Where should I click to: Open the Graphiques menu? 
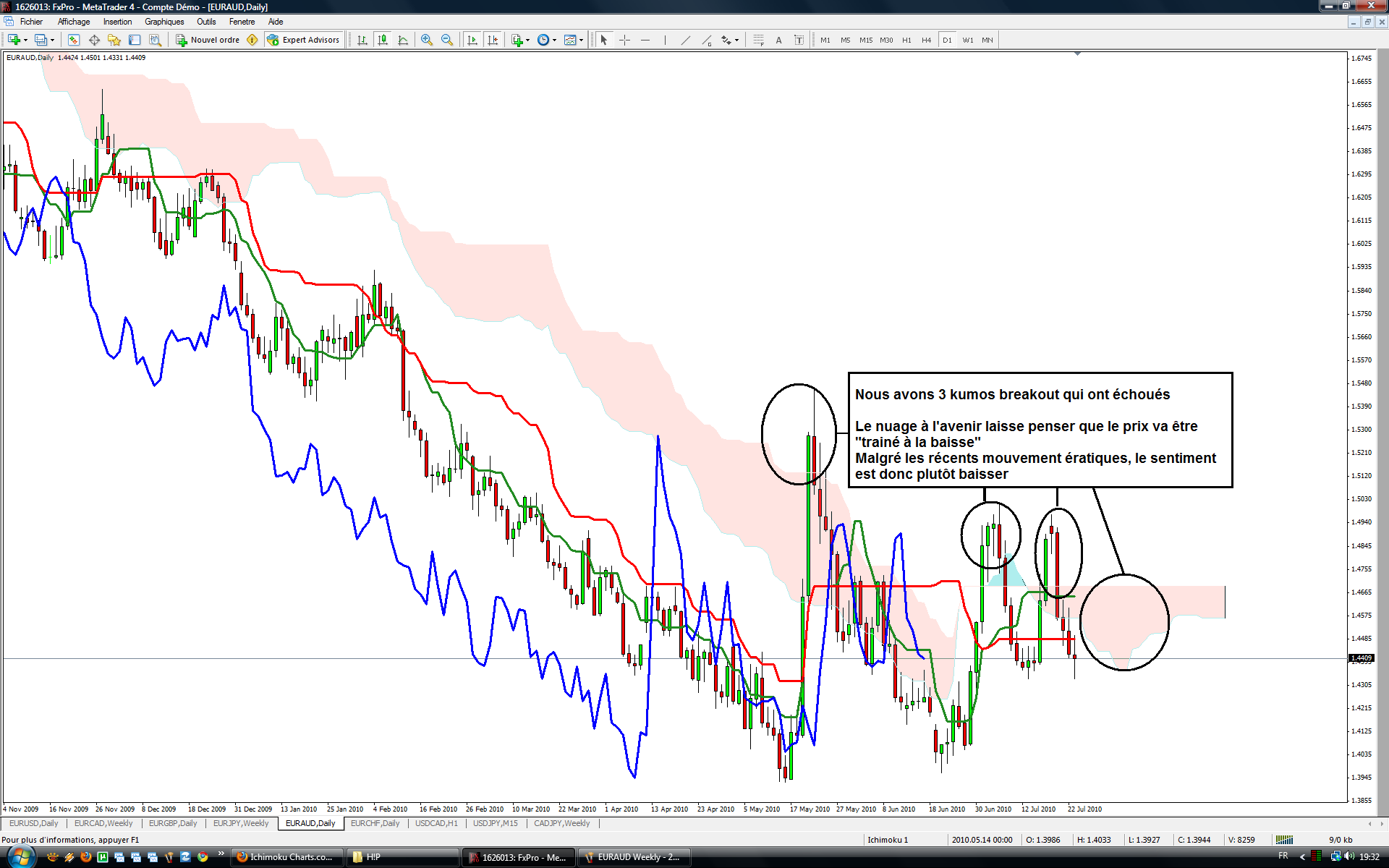click(164, 22)
